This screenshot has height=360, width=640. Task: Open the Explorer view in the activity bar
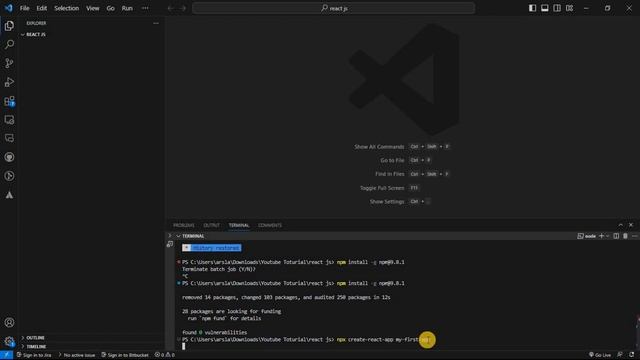point(9,26)
